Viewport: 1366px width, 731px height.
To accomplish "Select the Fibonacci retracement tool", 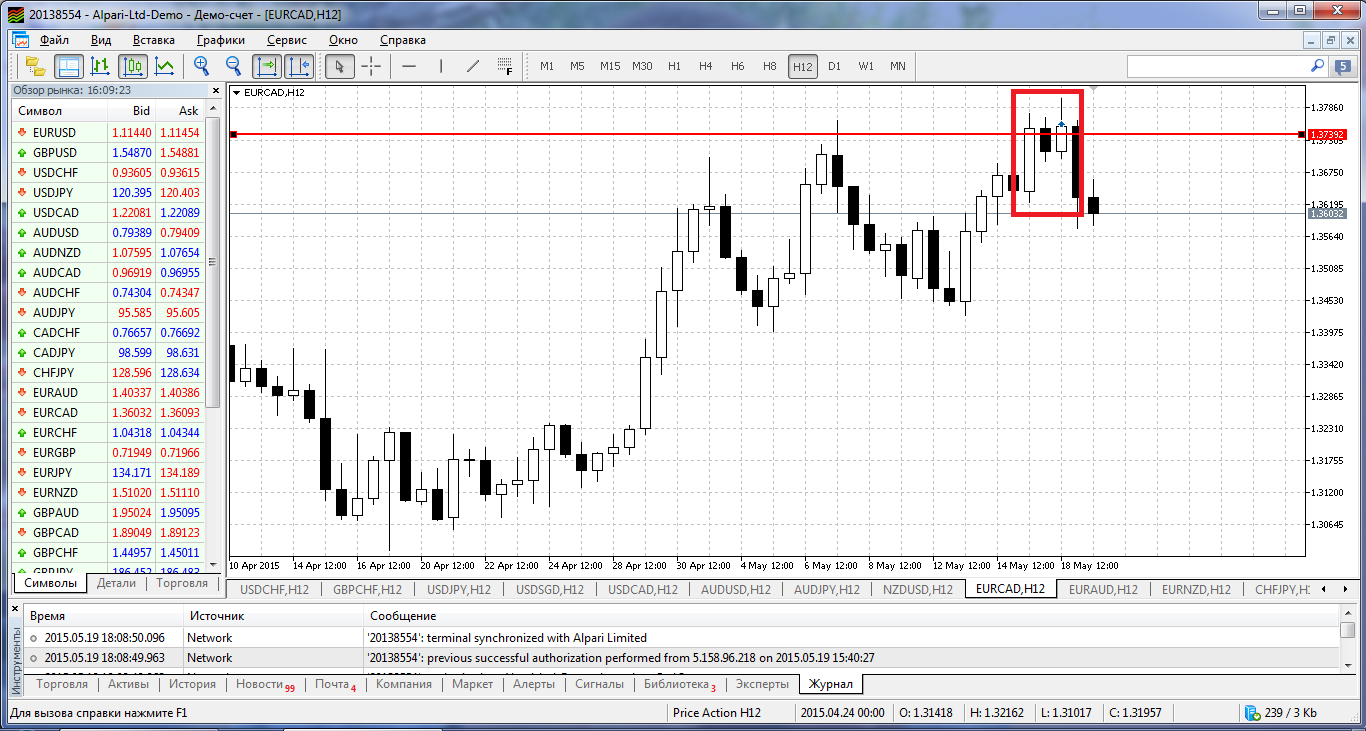I will click(x=505, y=67).
